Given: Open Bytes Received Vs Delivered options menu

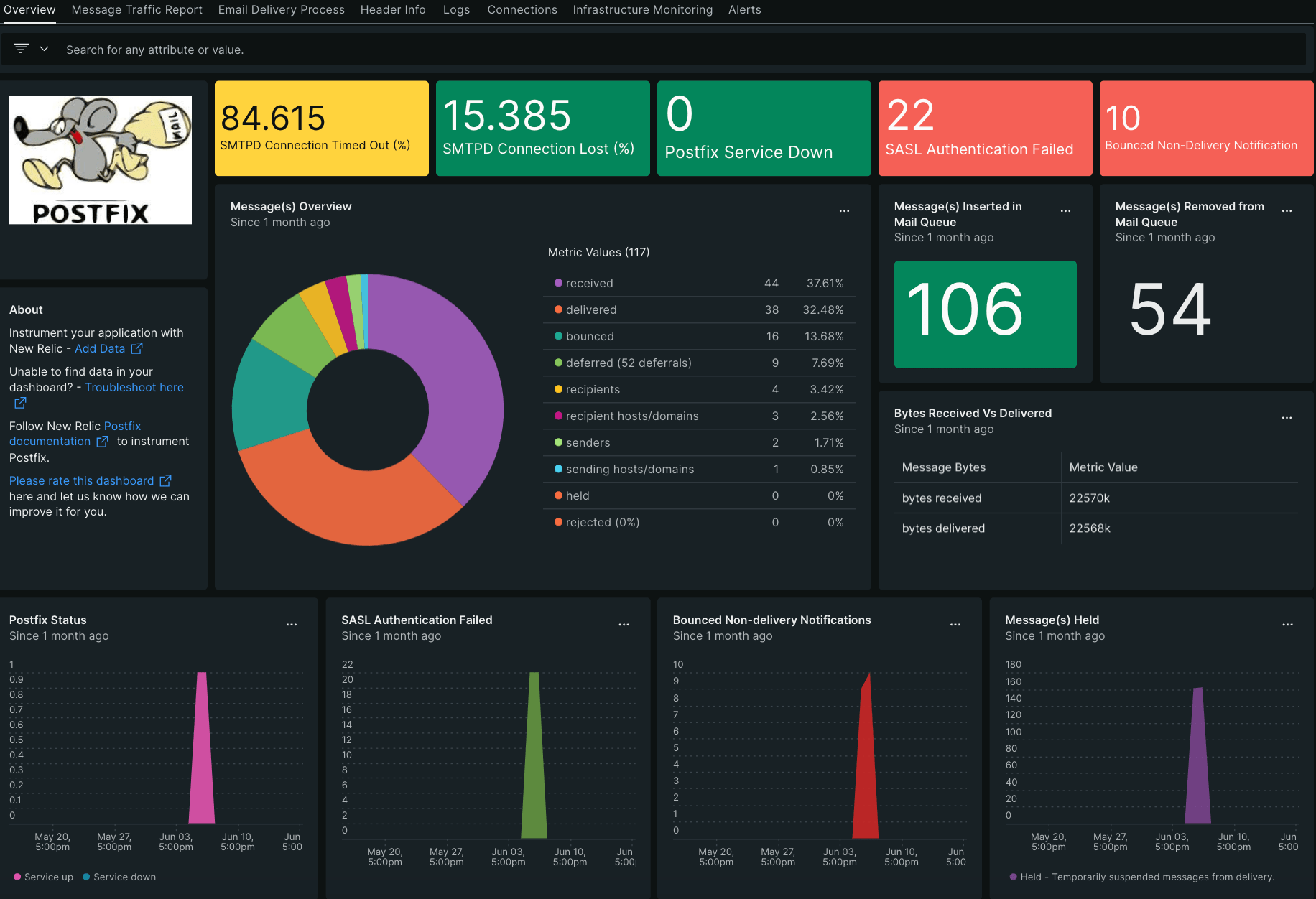Looking at the screenshot, I should 1287,418.
